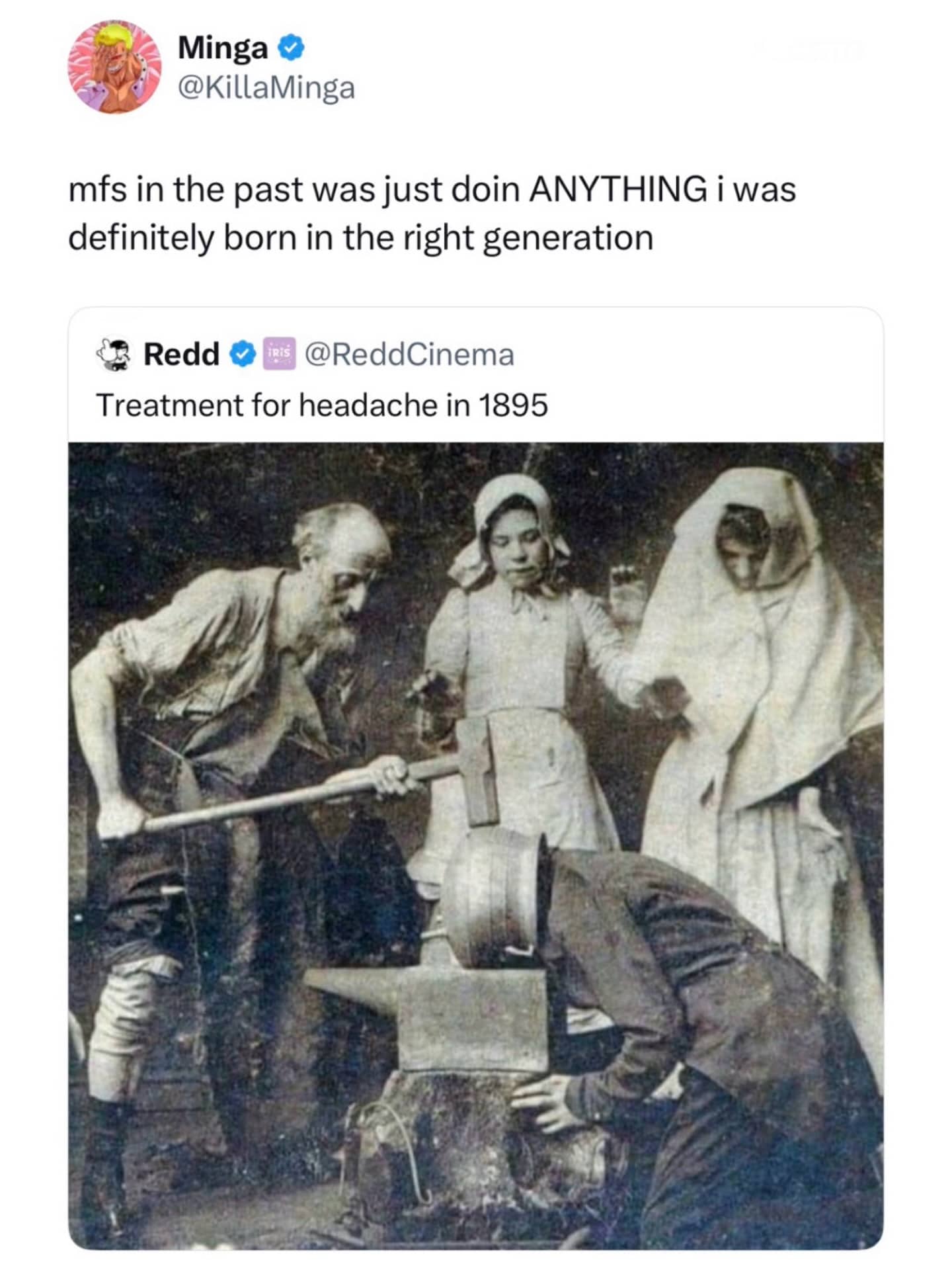This screenshot has height=1266, width=952.
Task: Open Minga's profile picture avatar
Action: (114, 67)
